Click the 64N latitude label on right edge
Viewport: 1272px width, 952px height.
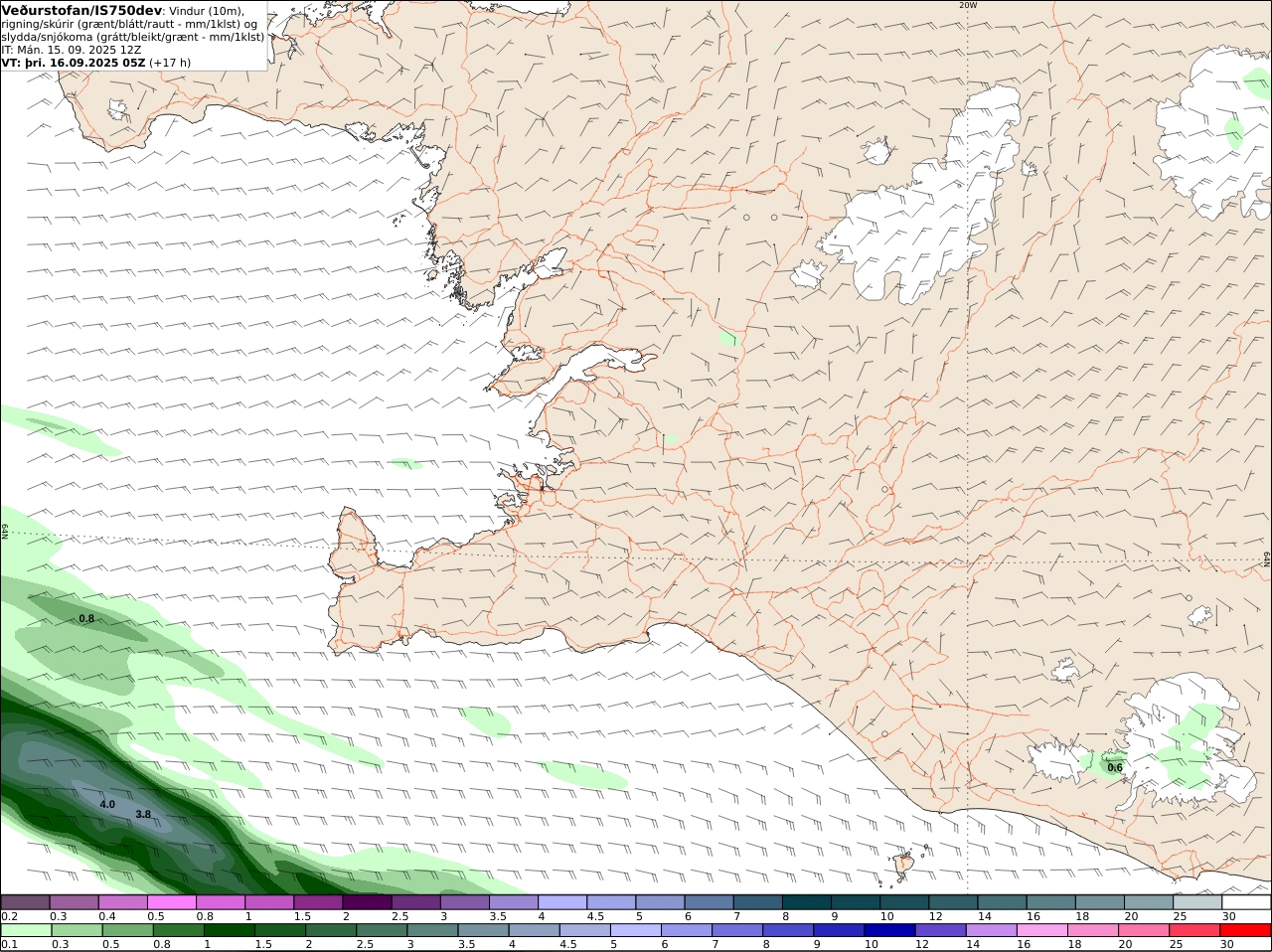point(1267,559)
